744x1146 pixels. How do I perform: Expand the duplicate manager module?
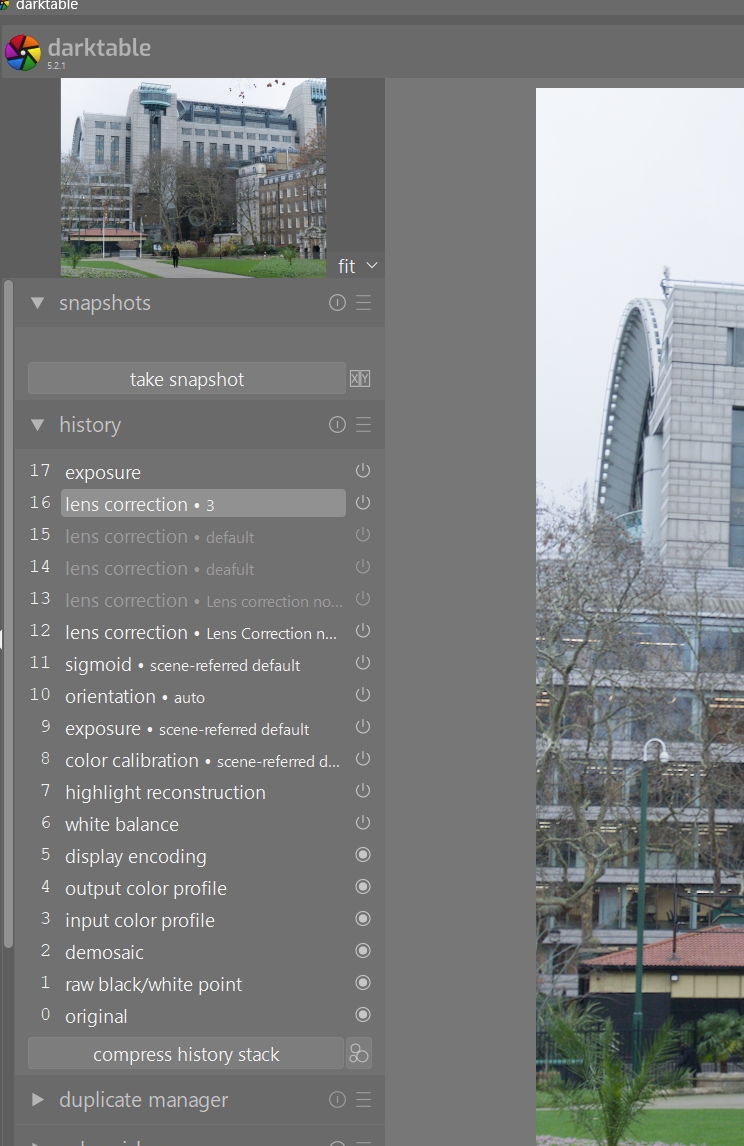pos(37,1099)
